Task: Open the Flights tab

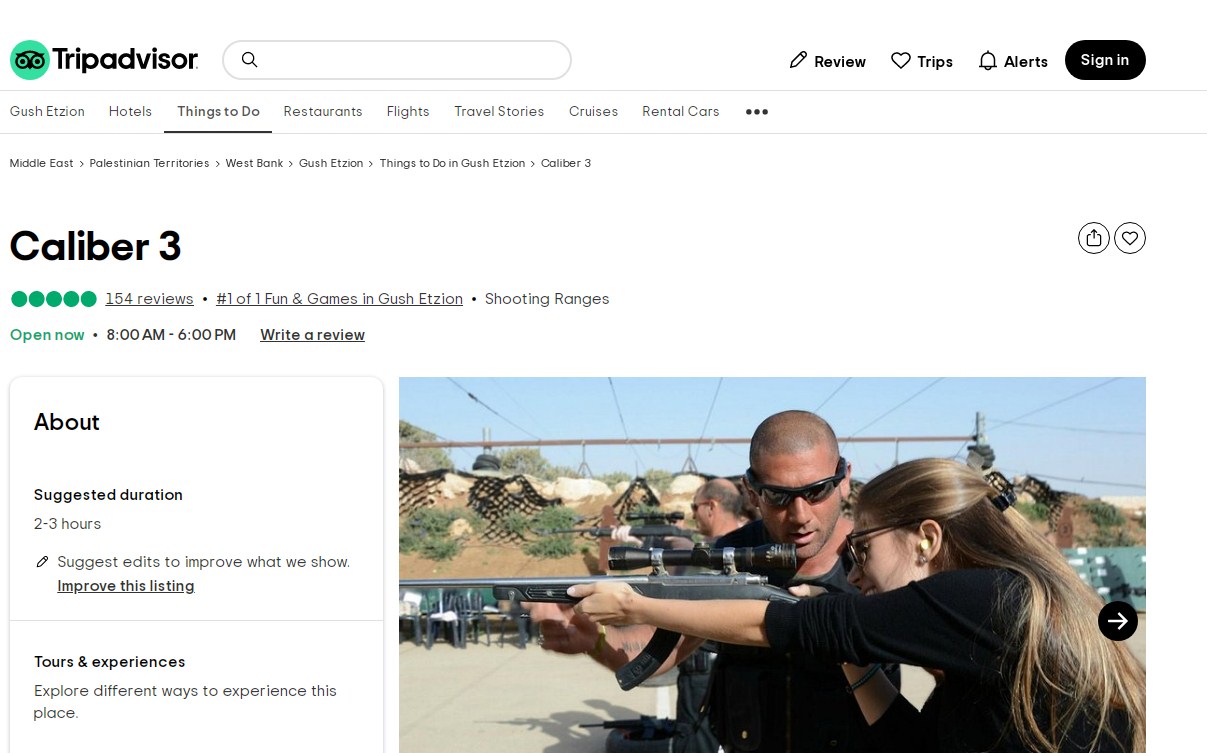Action: (408, 112)
